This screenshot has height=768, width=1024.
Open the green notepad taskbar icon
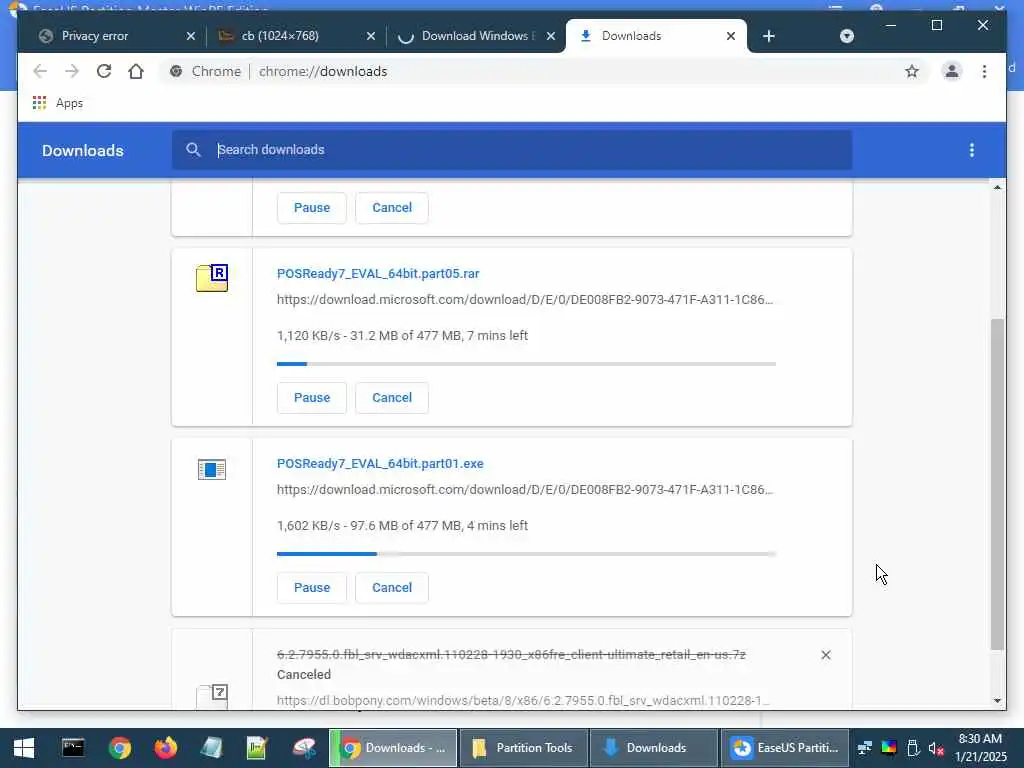tap(257, 748)
